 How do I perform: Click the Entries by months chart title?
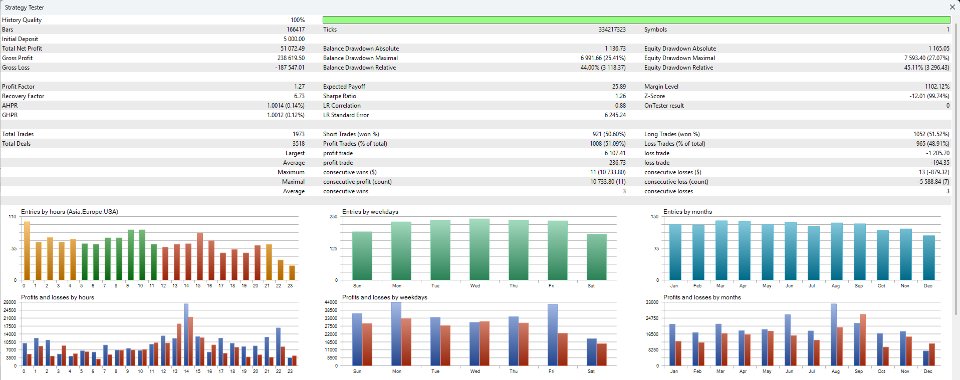pos(688,212)
